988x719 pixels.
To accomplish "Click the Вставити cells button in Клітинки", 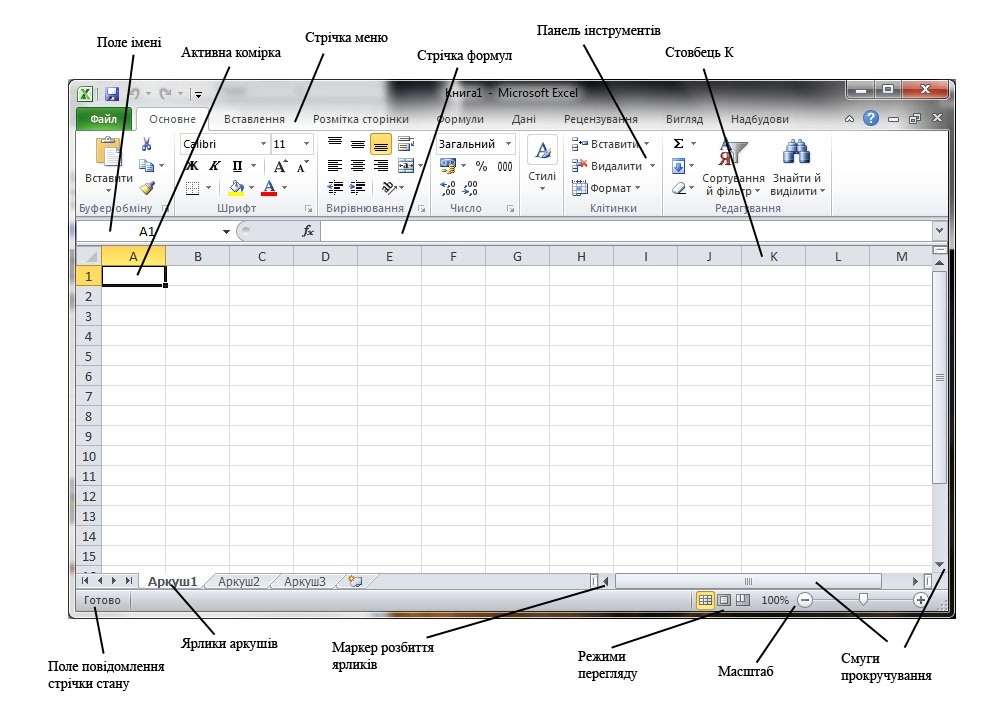I will (611, 144).
